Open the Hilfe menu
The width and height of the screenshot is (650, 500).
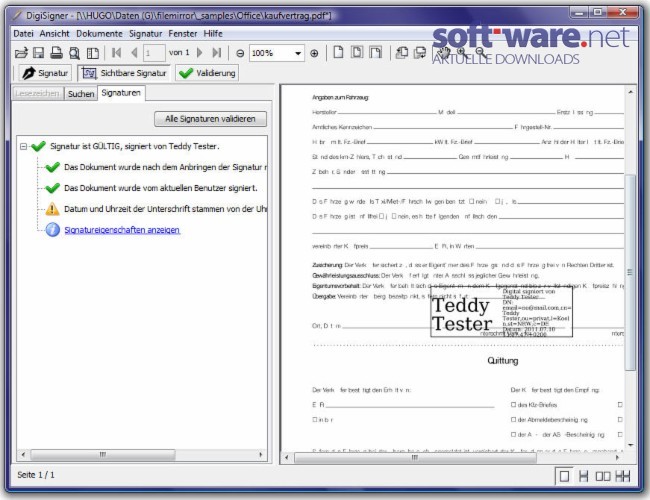213,34
